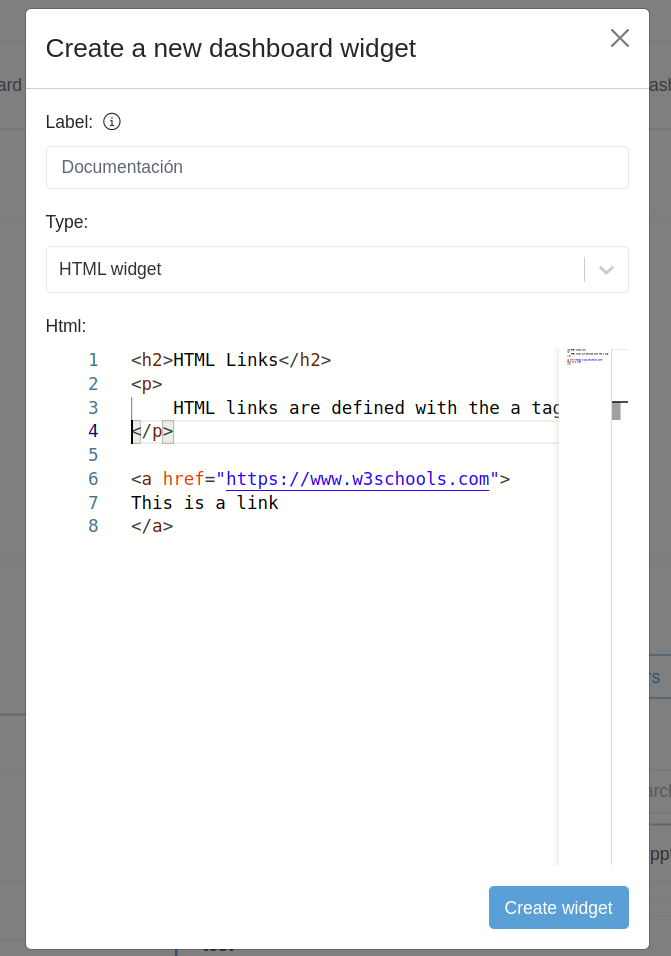Click the opening p tag on line 2

[146, 384]
